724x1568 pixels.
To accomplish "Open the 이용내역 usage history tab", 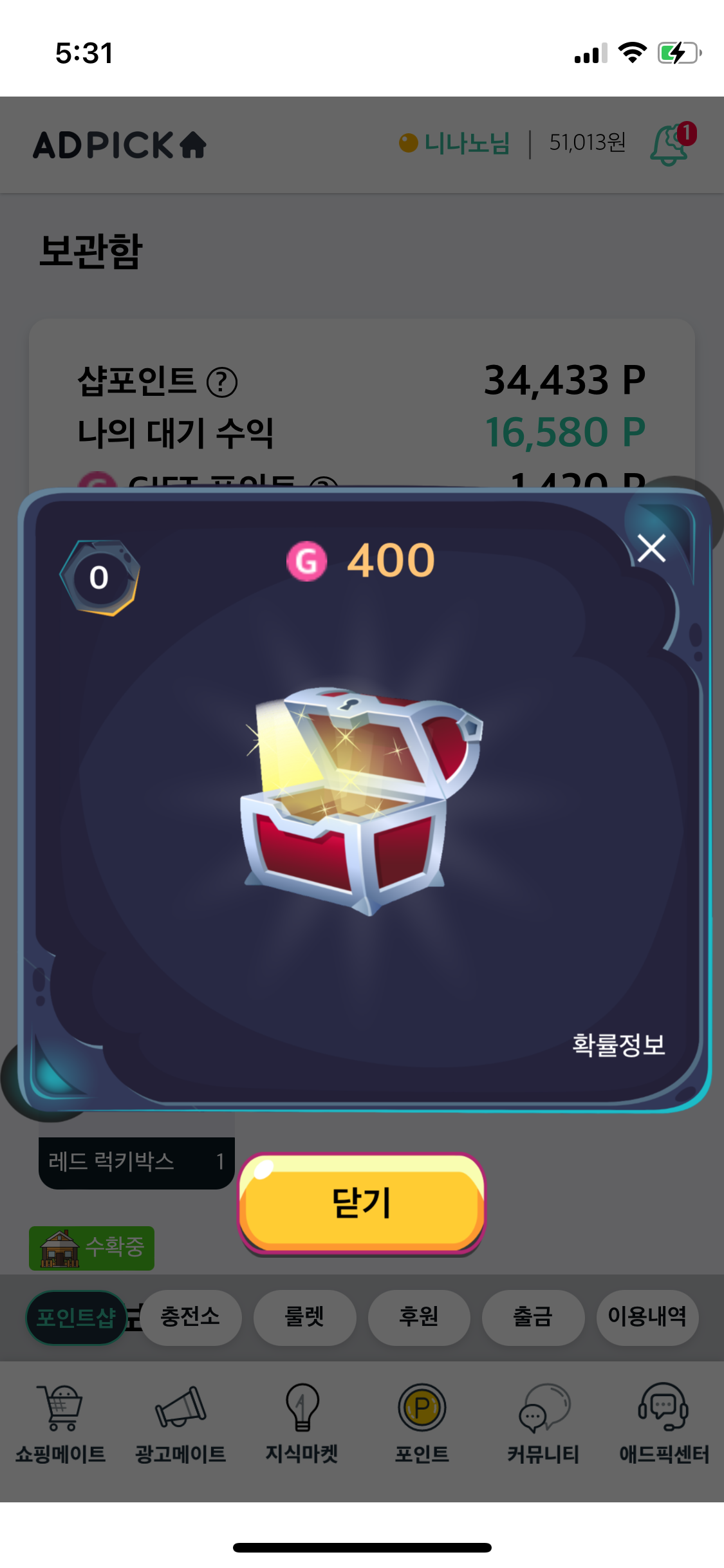I will [x=647, y=1318].
